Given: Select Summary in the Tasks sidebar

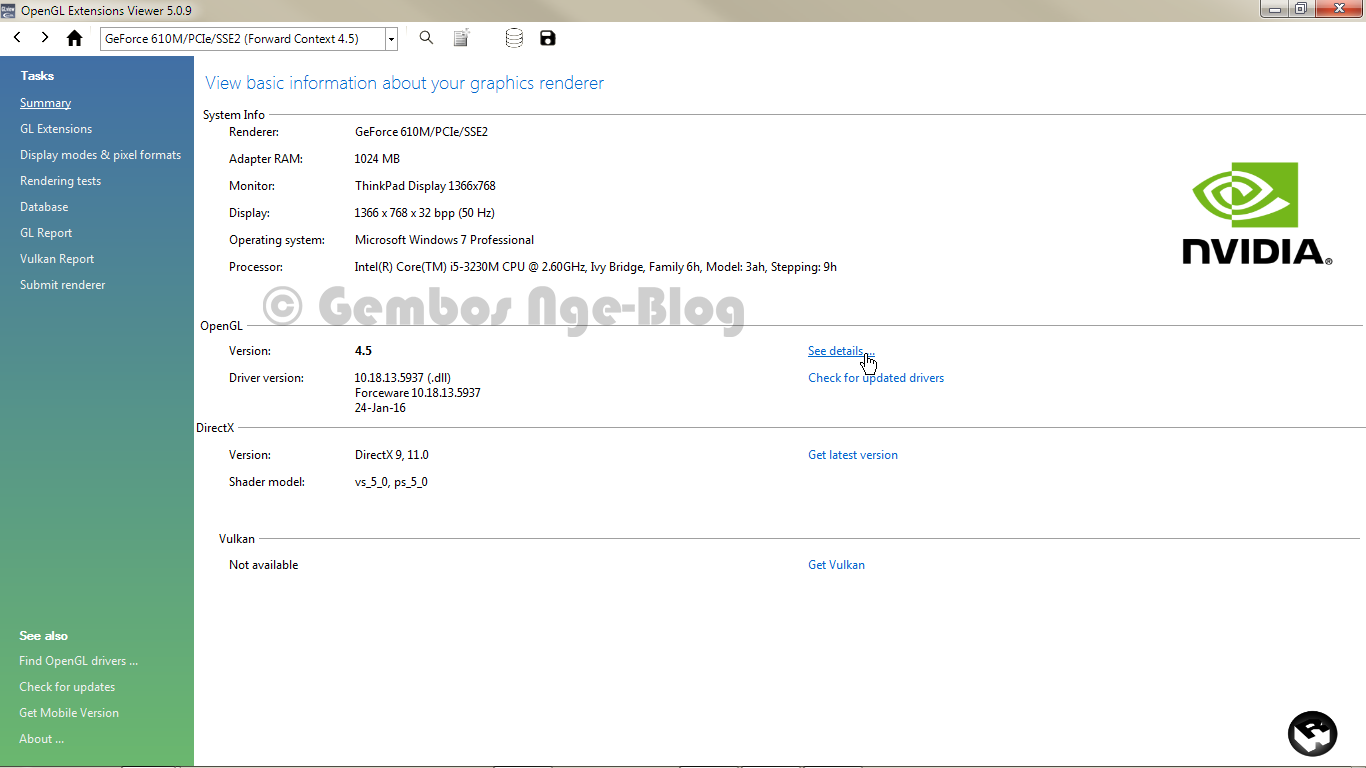Looking at the screenshot, I should pyautogui.click(x=45, y=103).
